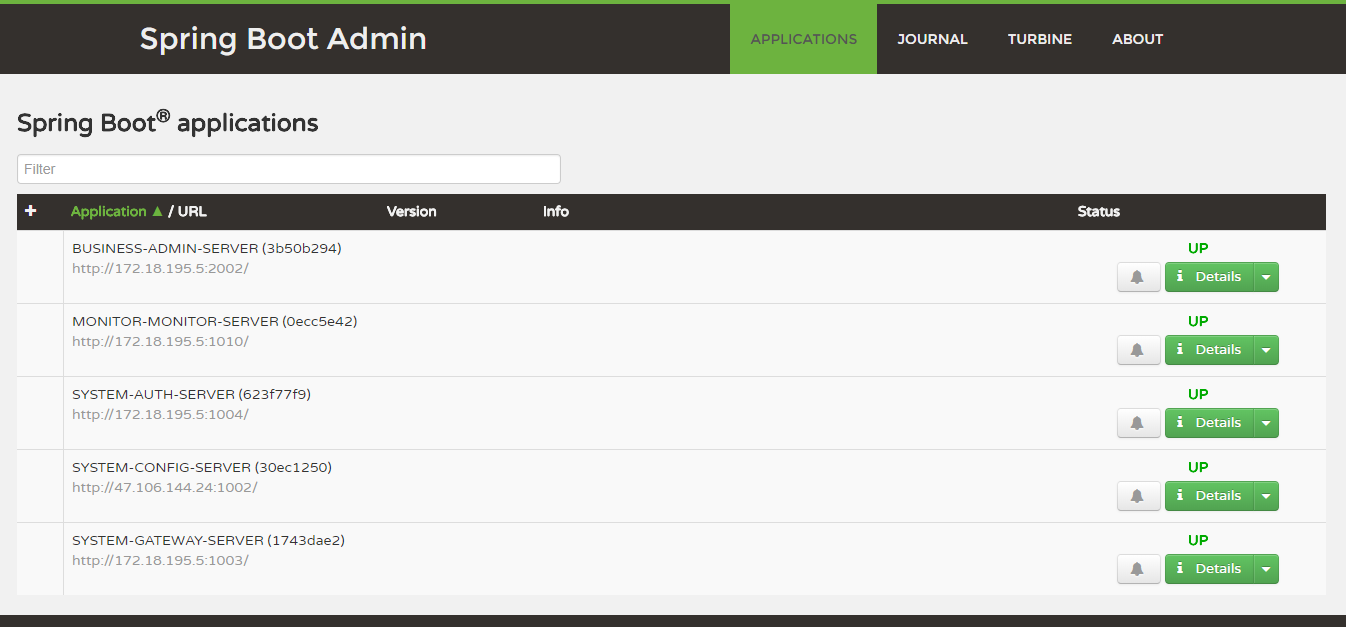
Task: Mute notifications for SYSTEM-CONFIG-SERVER via bell
Action: tap(1138, 496)
